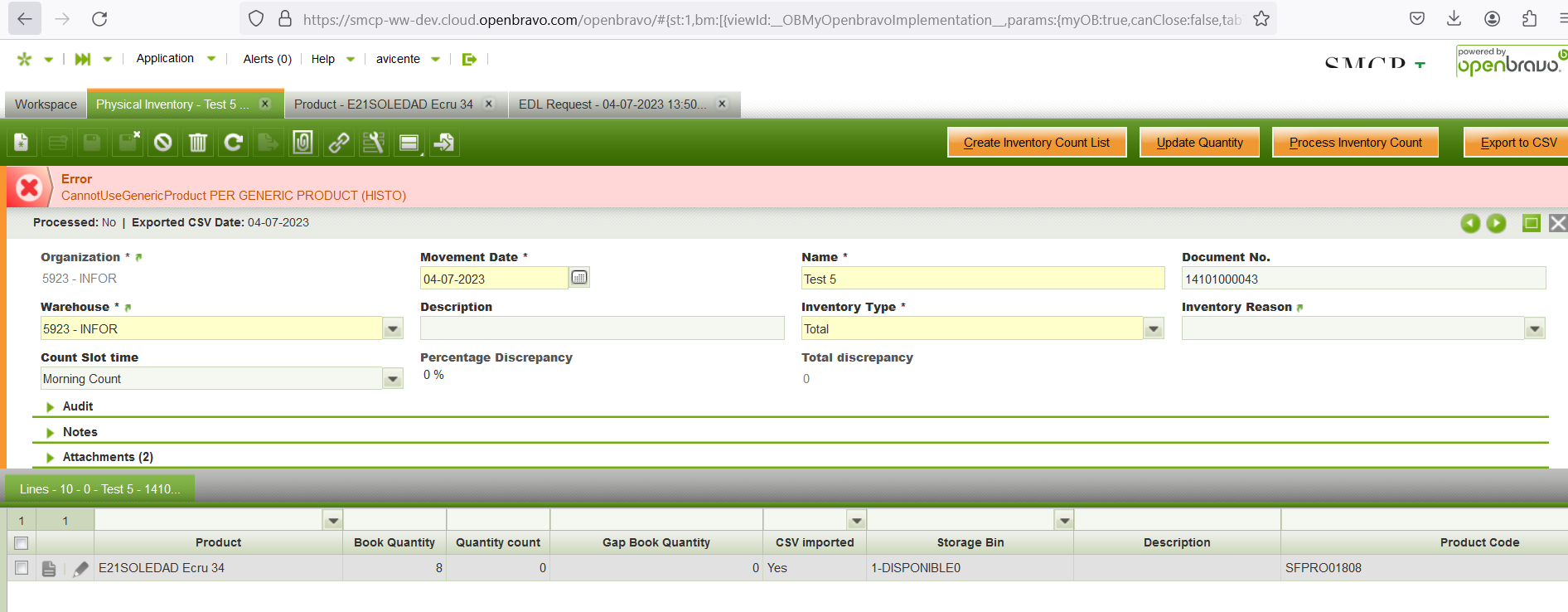
Task: Click pencil edit icon in E21SOLEDAD row
Action: [80, 569]
